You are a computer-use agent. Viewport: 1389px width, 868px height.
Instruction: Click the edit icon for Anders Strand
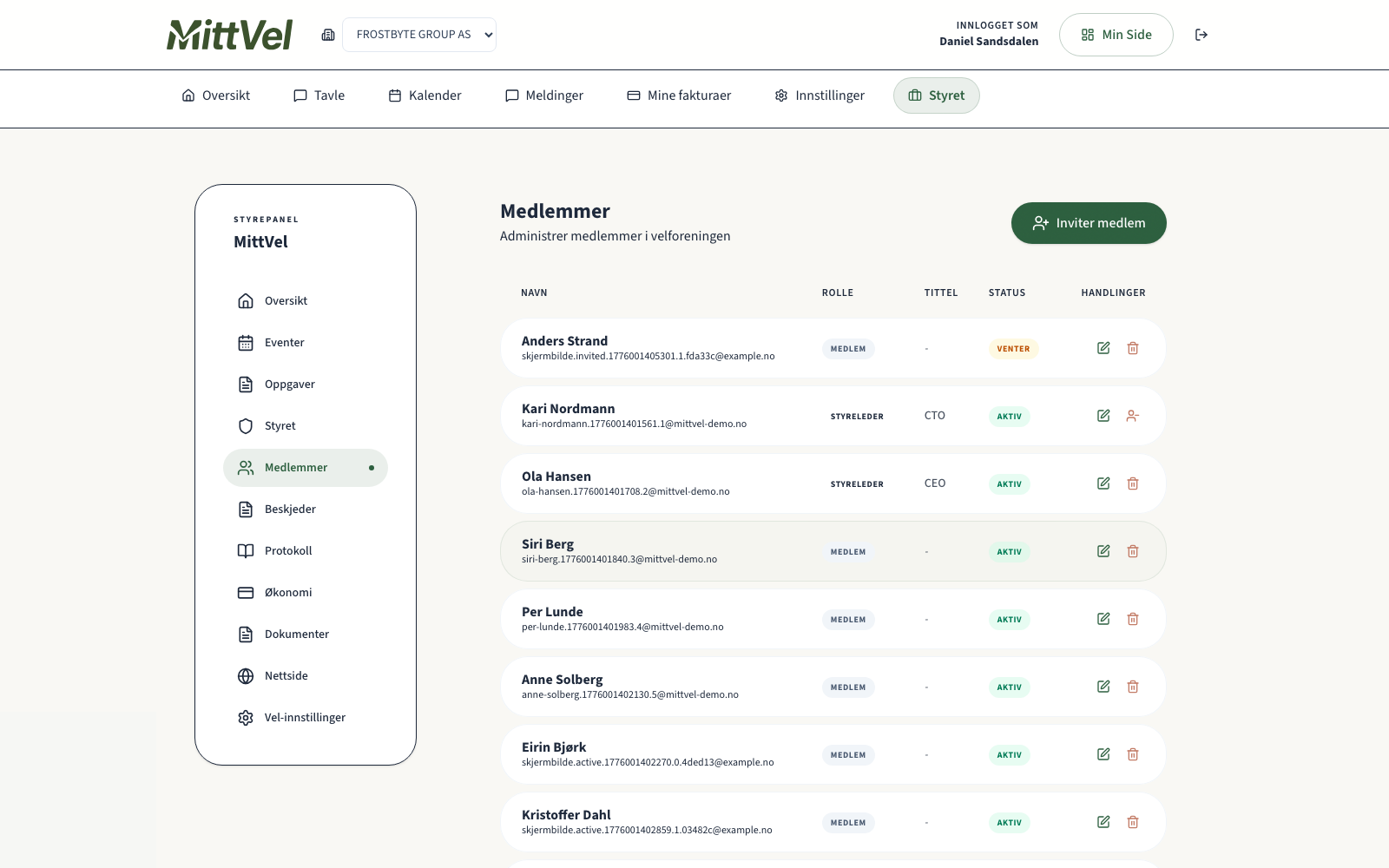(1103, 348)
